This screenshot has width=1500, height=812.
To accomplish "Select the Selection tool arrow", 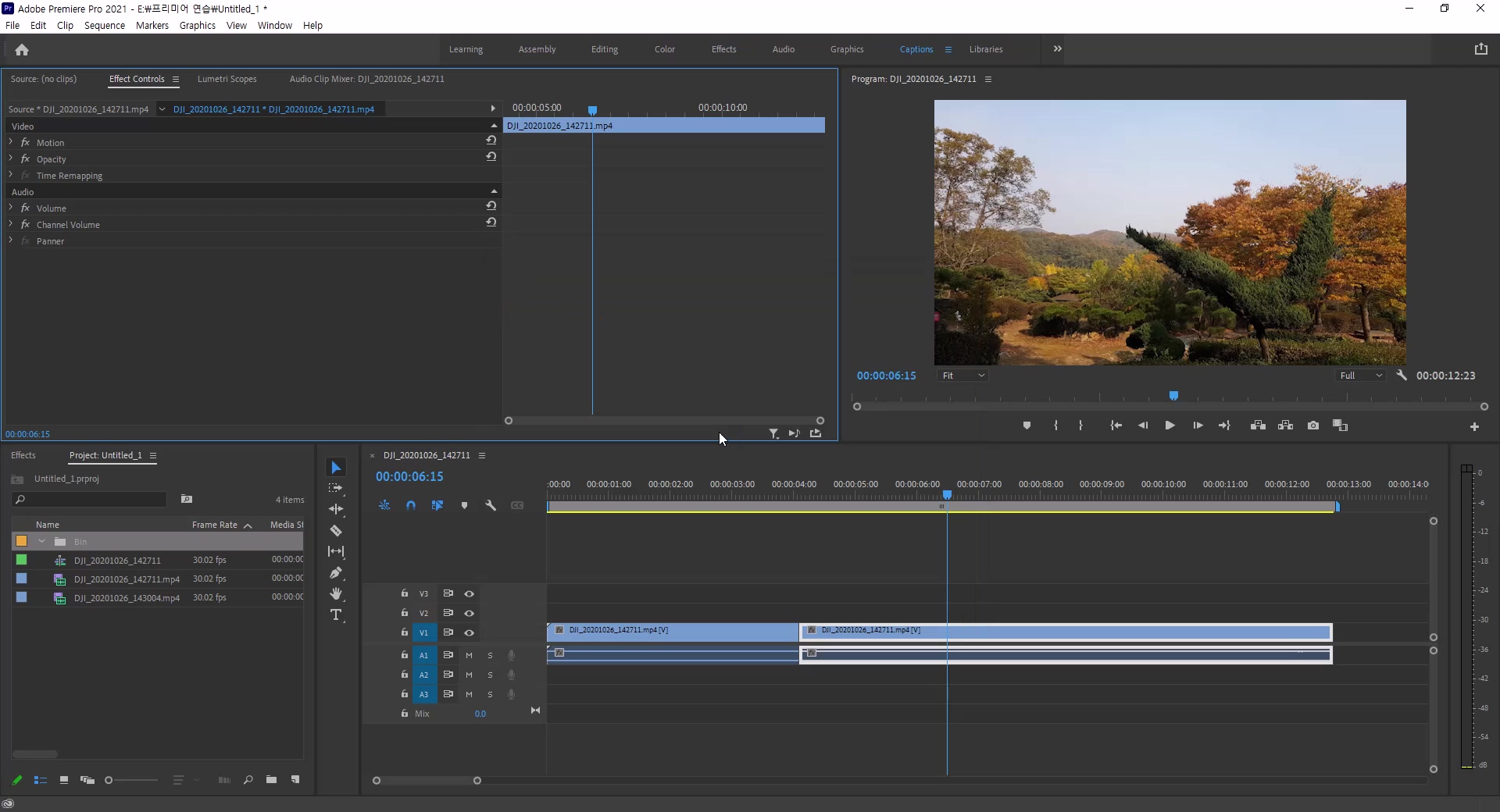I will point(336,468).
